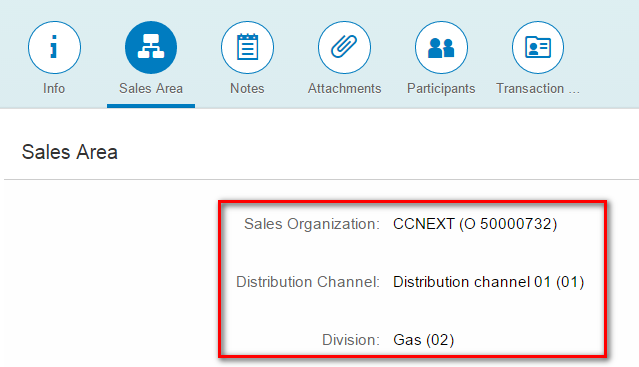Screen dimensions: 639x367
Task: Switch to the Attachments tab label
Action: click(344, 88)
